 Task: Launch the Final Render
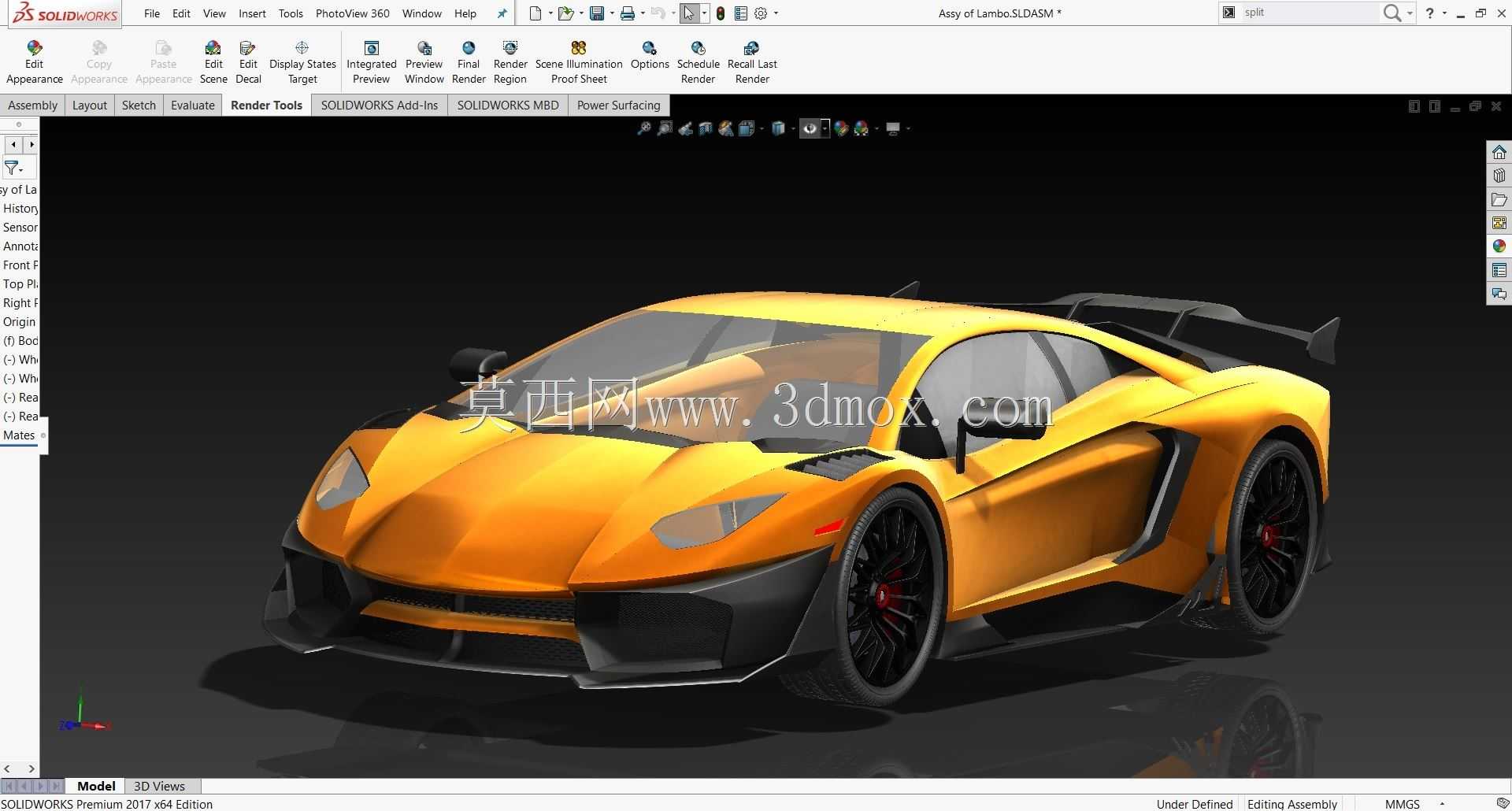tap(469, 62)
